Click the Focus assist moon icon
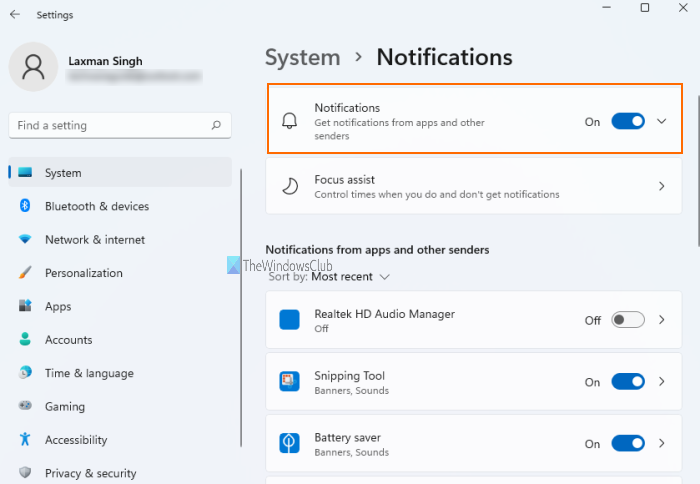This screenshot has height=484, width=700. [x=289, y=186]
